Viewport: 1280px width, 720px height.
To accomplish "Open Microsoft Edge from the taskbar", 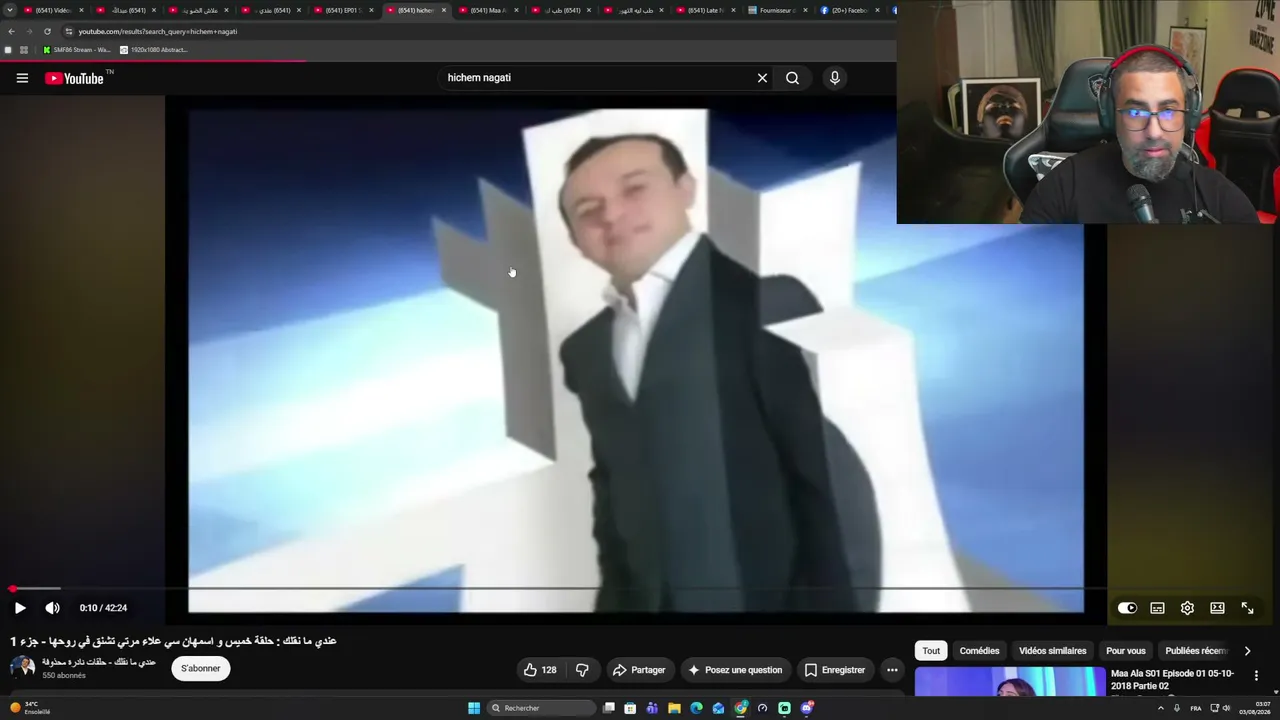I will click(696, 708).
